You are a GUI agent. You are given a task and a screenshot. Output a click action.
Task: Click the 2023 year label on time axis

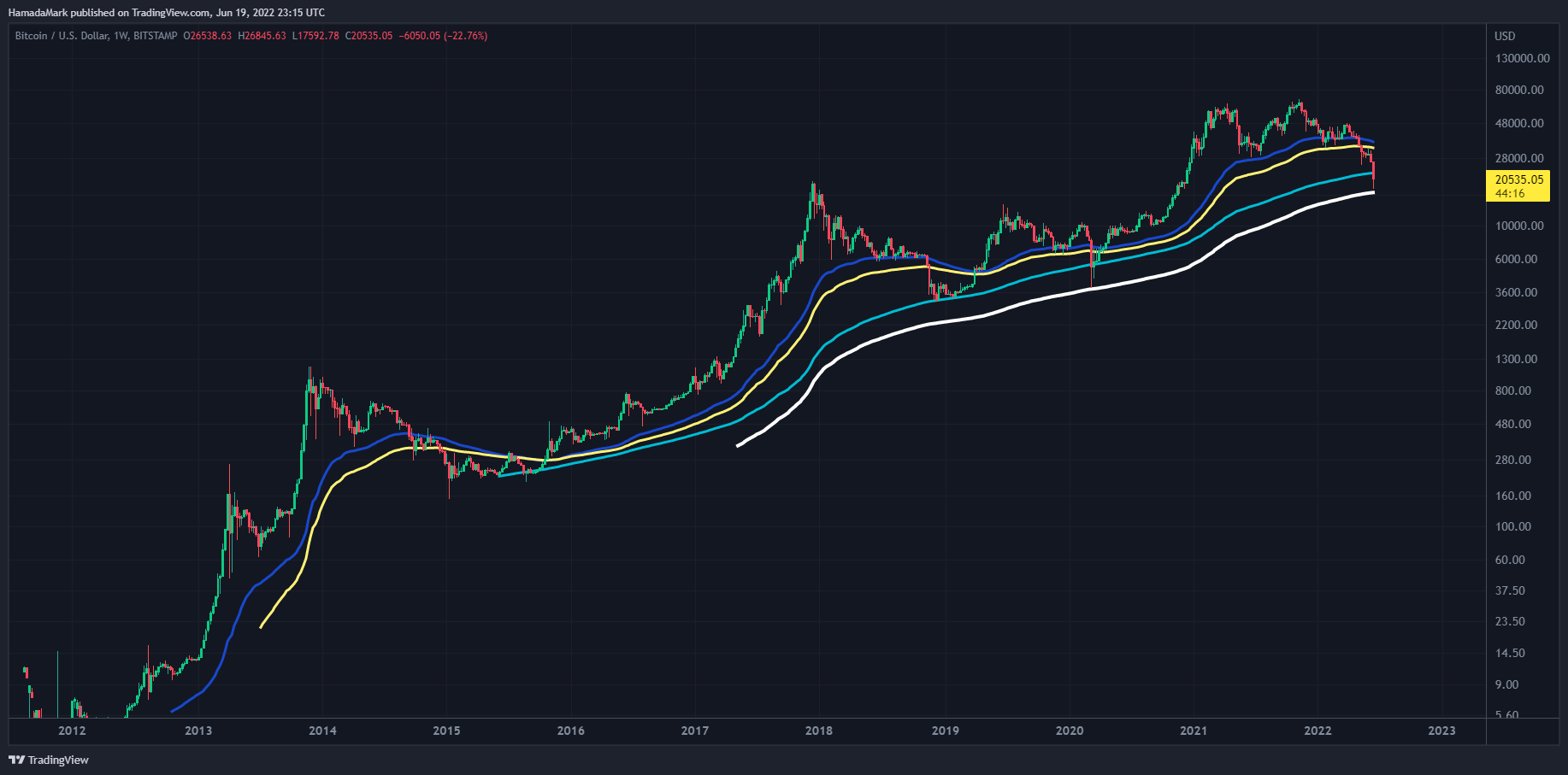[x=1441, y=731]
